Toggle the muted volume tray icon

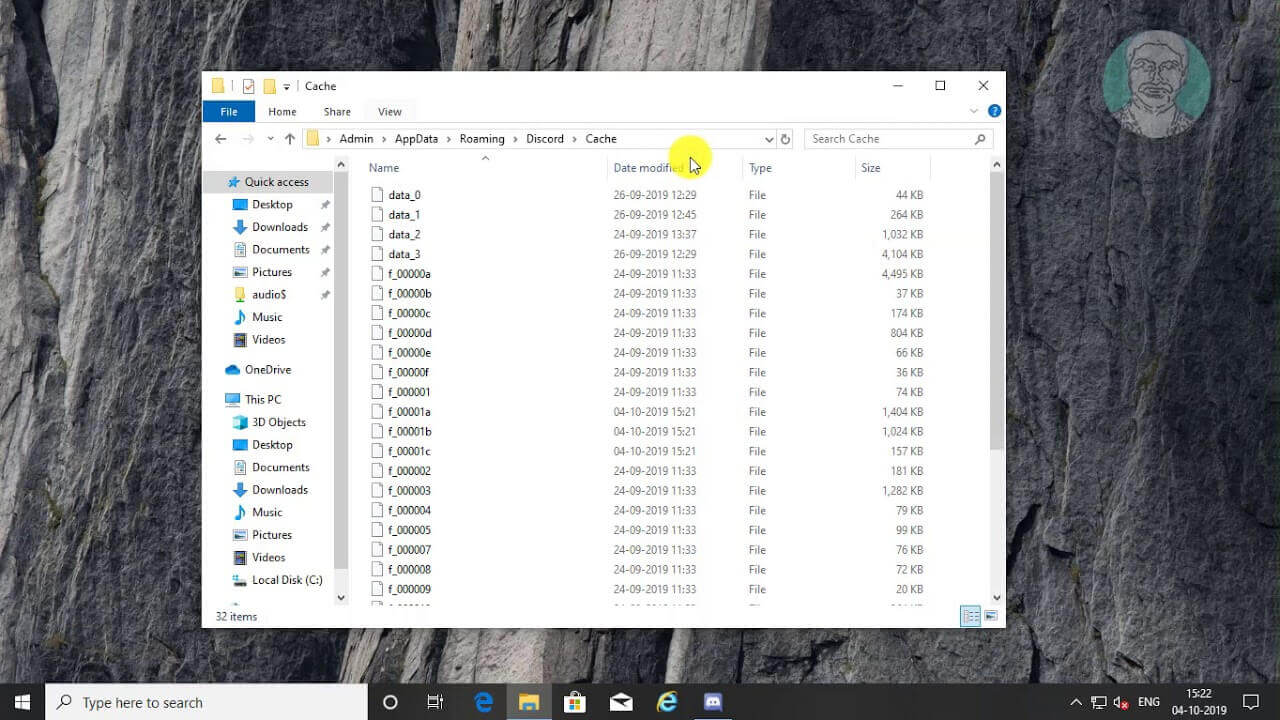click(1122, 702)
